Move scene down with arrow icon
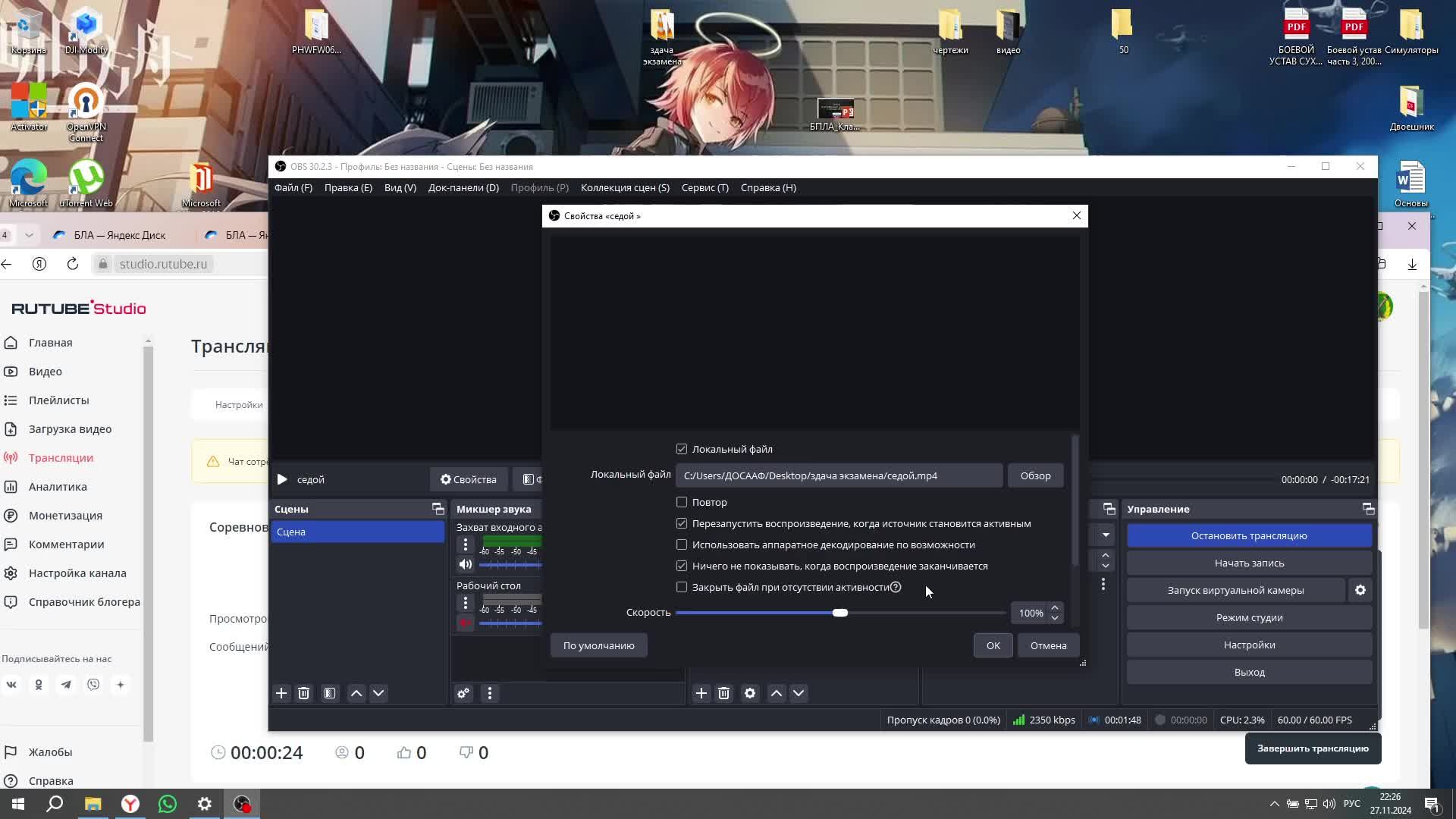Viewport: 1456px width, 819px height. point(378,693)
